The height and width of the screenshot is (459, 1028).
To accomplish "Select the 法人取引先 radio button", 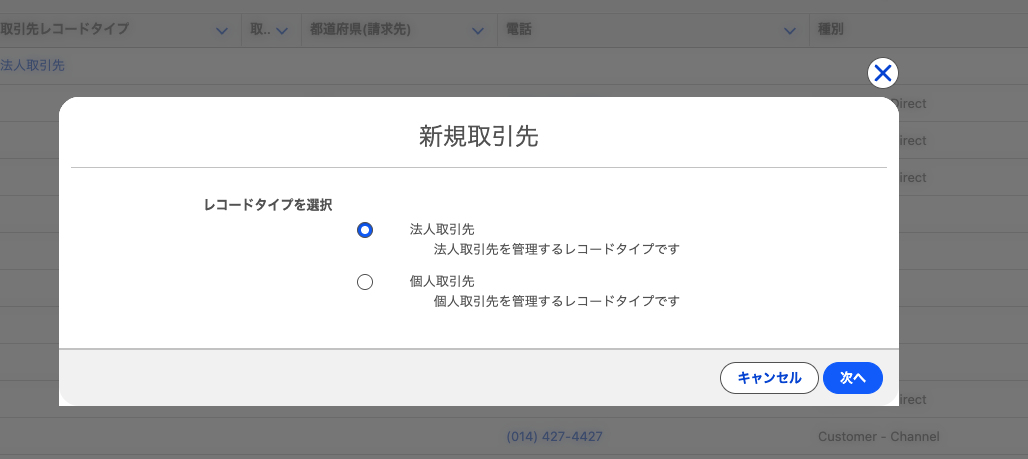I will 365,230.
